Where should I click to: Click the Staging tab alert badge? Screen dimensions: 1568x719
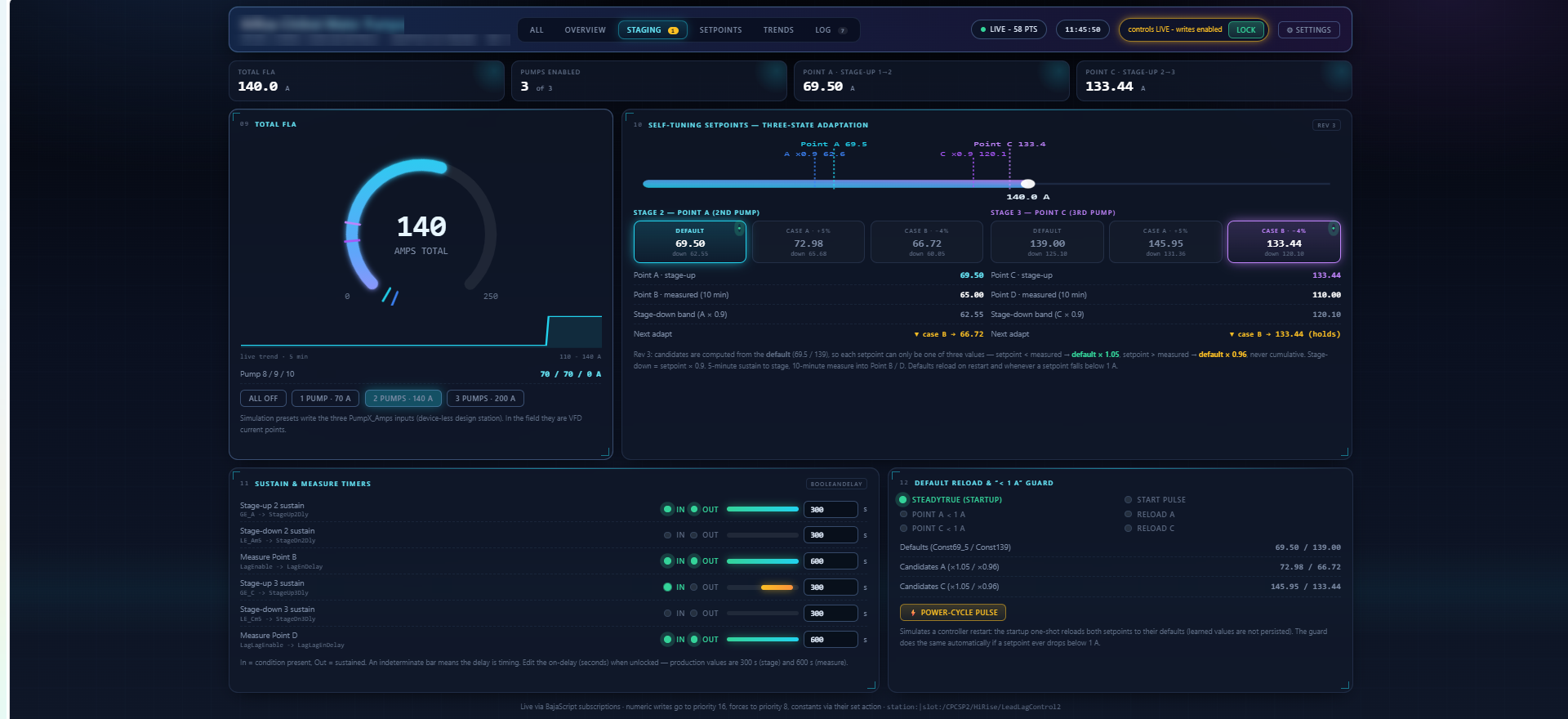click(673, 30)
